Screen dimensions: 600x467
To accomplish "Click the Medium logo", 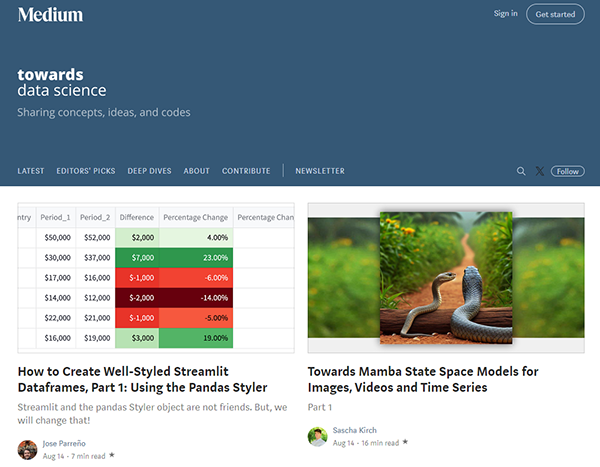I will coord(50,15).
